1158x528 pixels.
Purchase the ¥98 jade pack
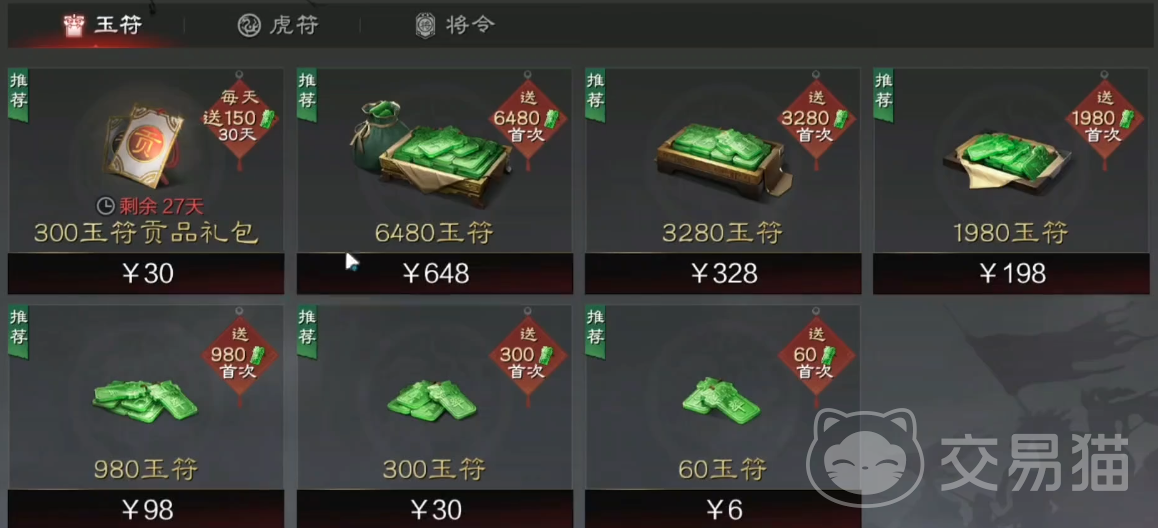[145, 510]
